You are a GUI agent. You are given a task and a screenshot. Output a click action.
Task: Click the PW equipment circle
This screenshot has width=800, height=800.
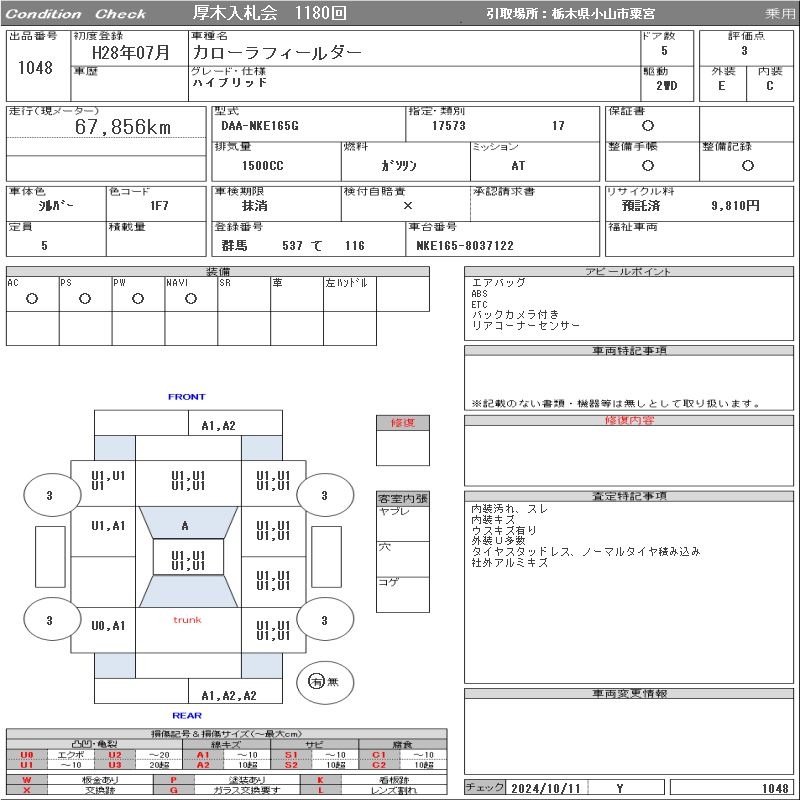(x=138, y=298)
